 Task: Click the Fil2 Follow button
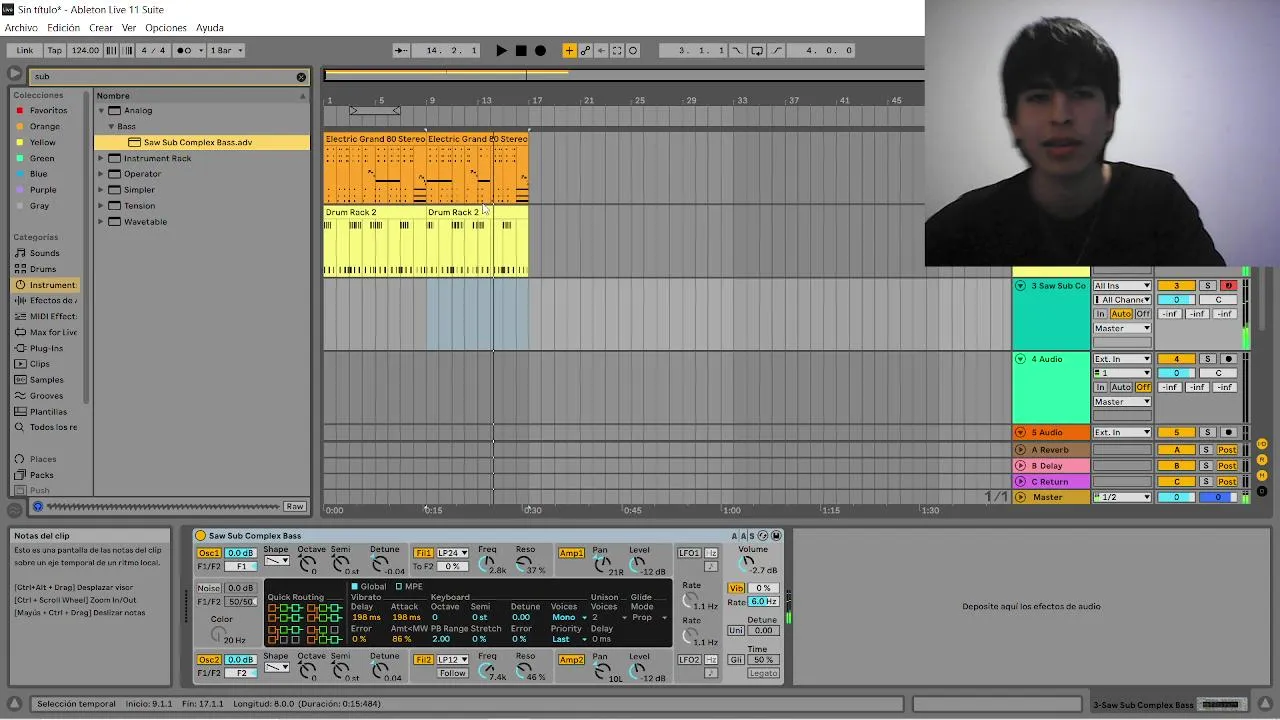click(452, 673)
